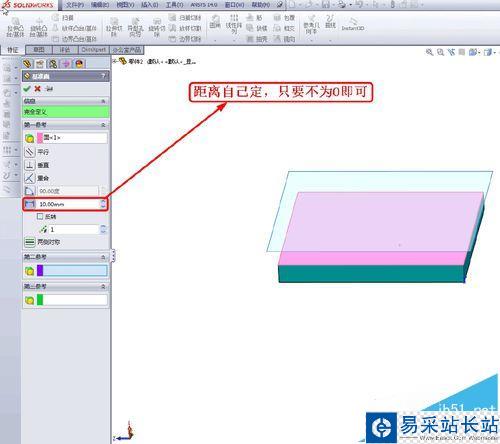Click the offset distance field showing 10.00mm
The width and height of the screenshot is (500, 444).
(x=68, y=204)
